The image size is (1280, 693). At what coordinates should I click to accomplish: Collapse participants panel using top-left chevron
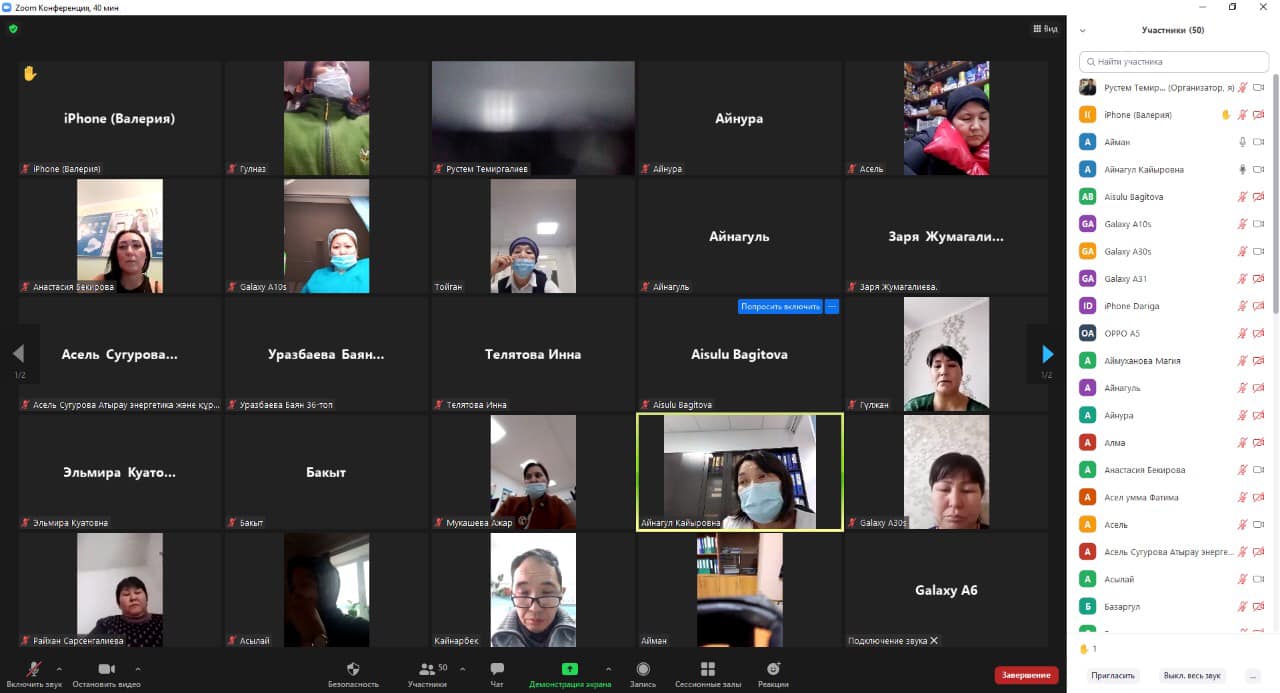pos(1083,31)
